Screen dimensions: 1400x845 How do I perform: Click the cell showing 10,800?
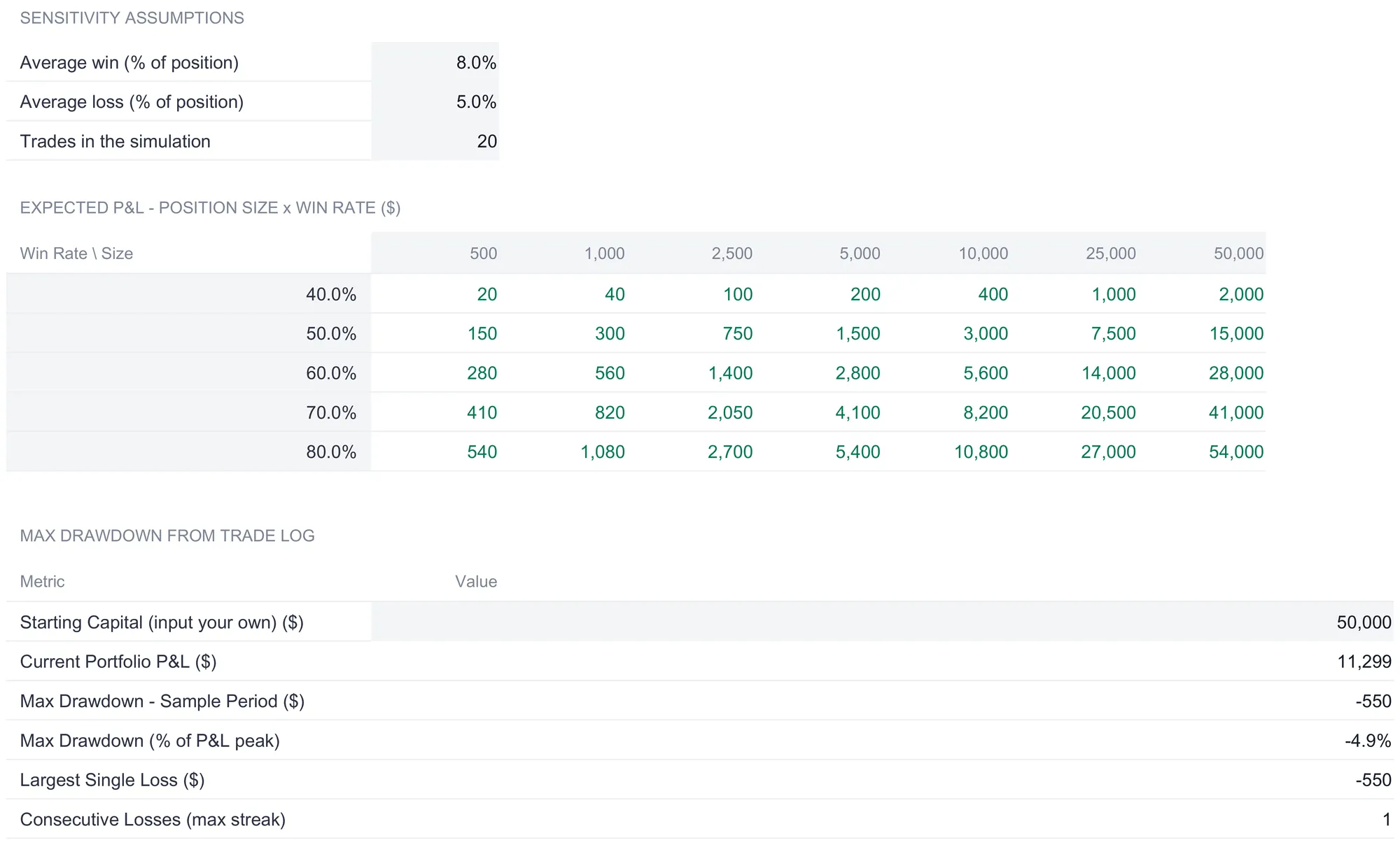(x=981, y=451)
